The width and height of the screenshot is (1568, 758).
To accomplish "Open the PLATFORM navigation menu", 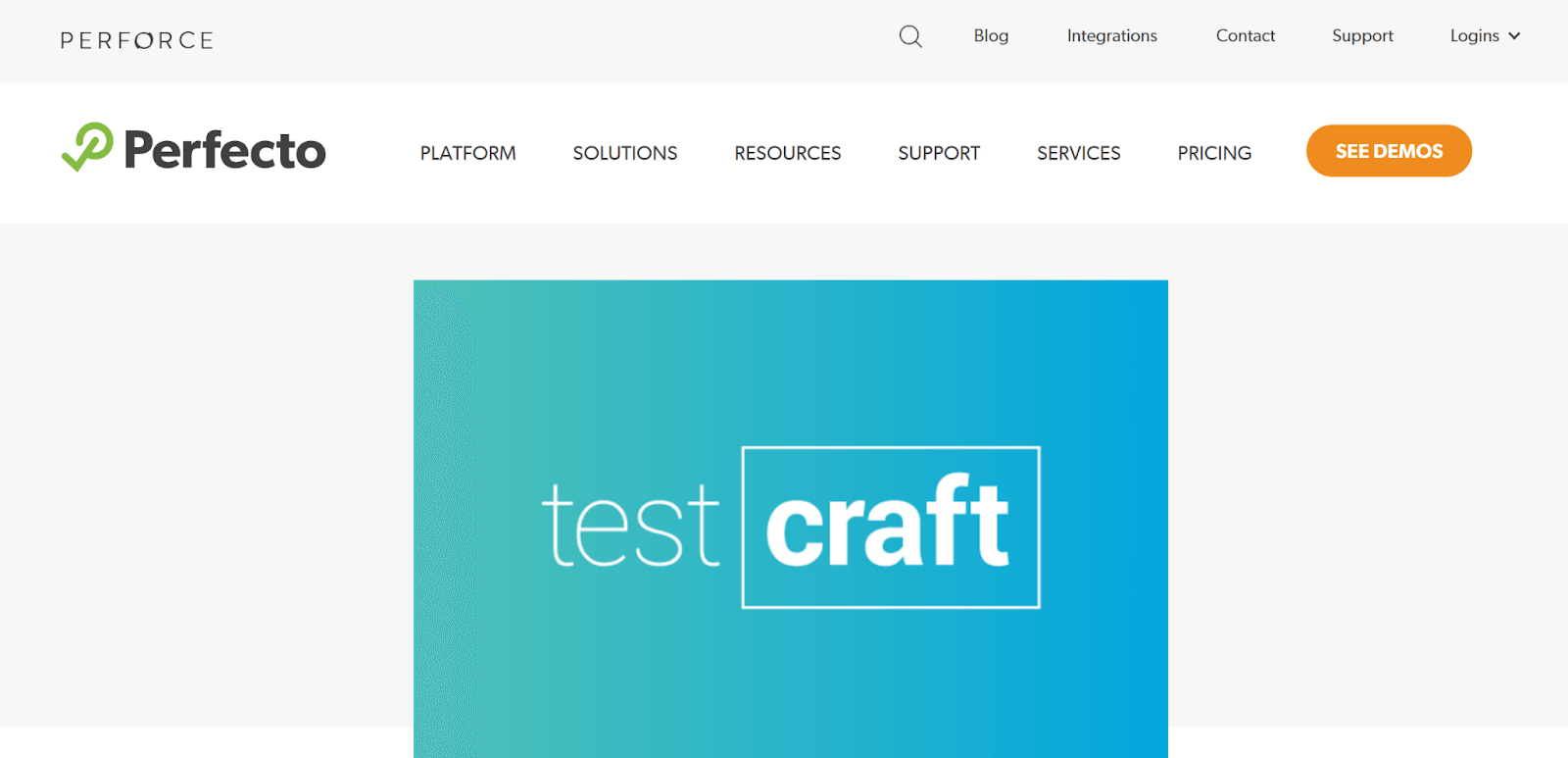I will 467,153.
